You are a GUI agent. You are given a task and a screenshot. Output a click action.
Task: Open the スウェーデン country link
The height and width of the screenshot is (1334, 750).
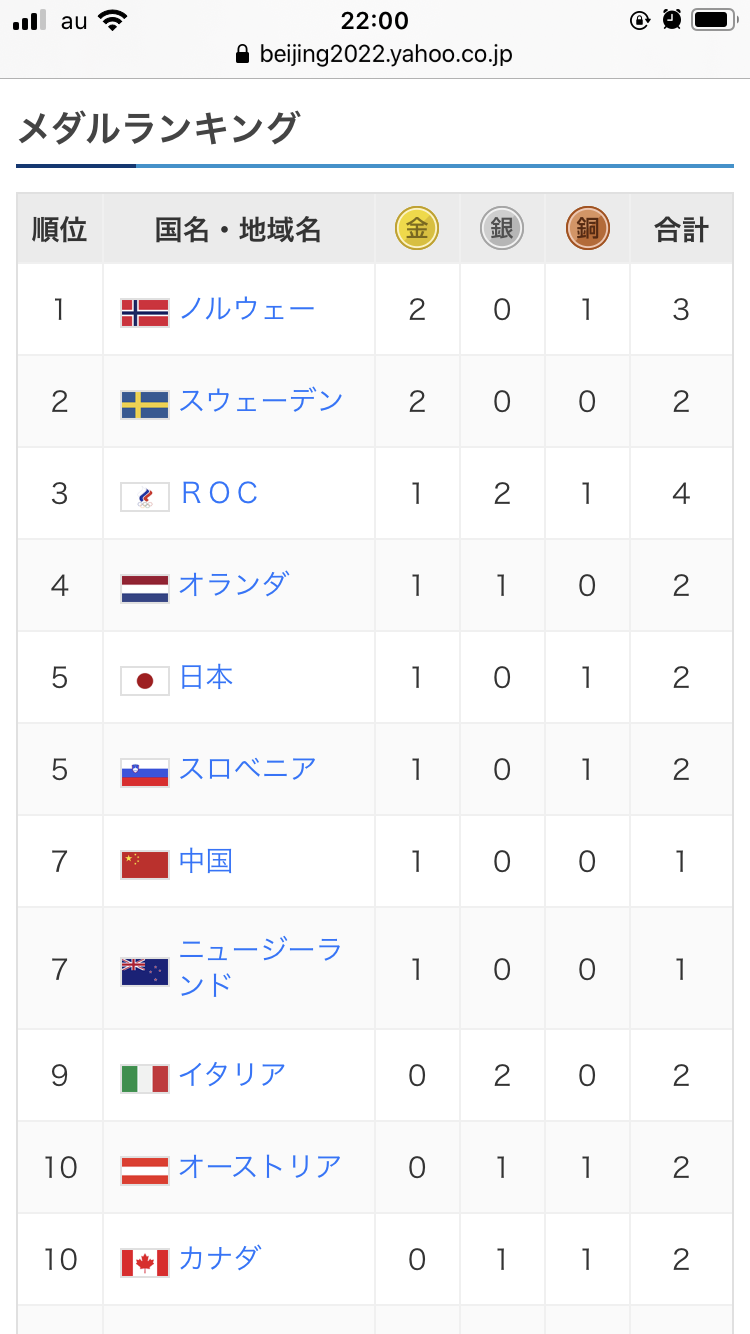261,401
